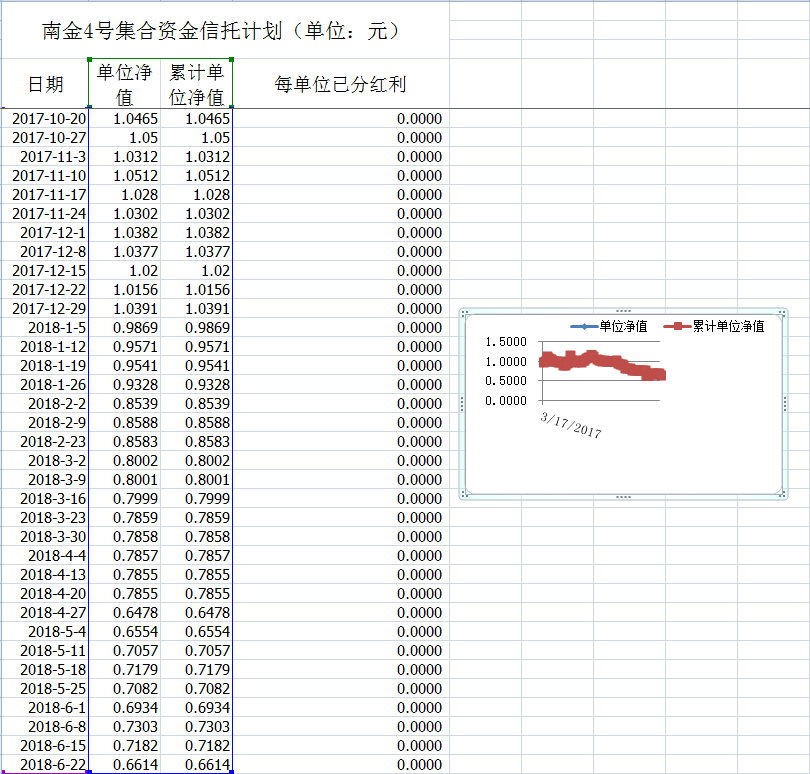Select the title cell 南金4号集合资金信托计划
Viewport: 810px width, 774px height.
pos(224,31)
